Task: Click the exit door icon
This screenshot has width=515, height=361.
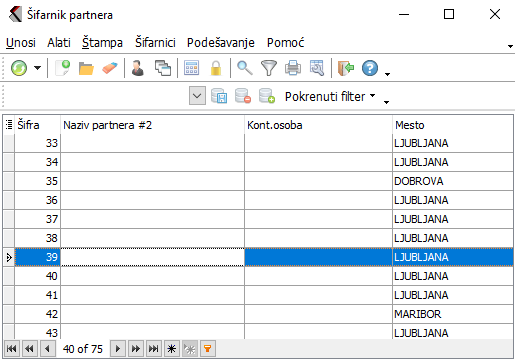Action: pyautogui.click(x=346, y=68)
